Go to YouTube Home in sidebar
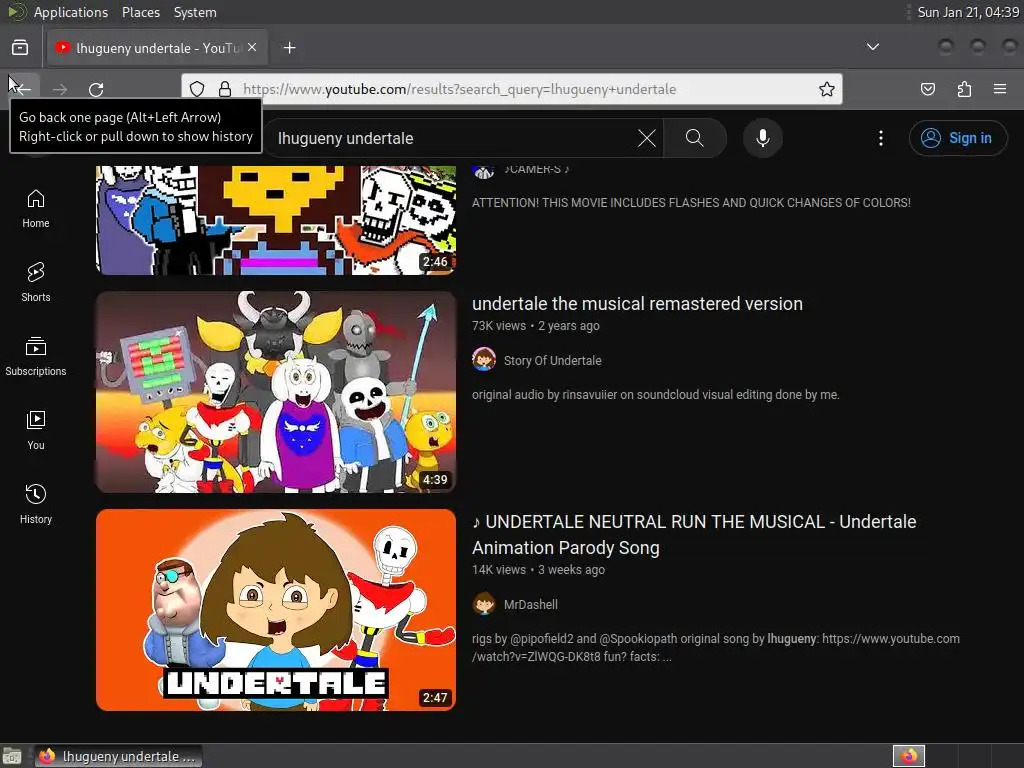The width and height of the screenshot is (1024, 768). (x=36, y=209)
